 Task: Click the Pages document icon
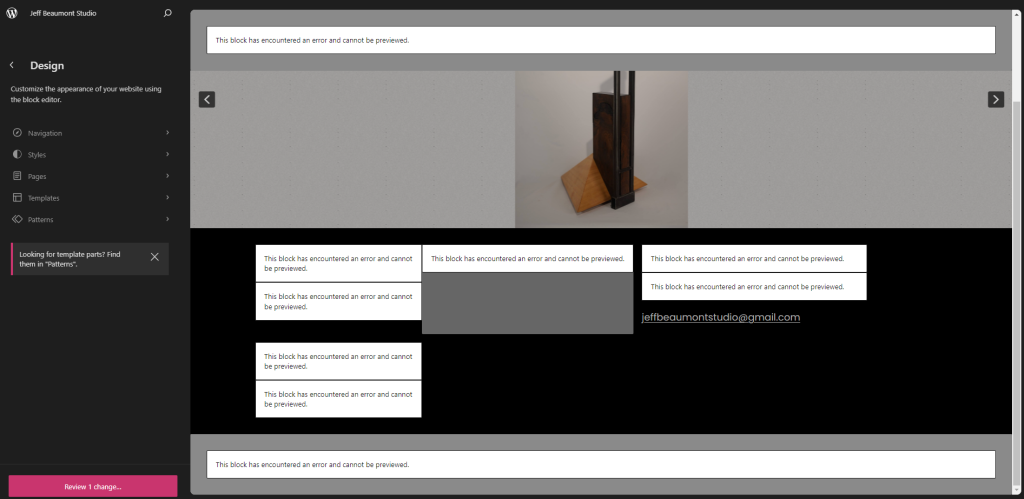coord(17,176)
